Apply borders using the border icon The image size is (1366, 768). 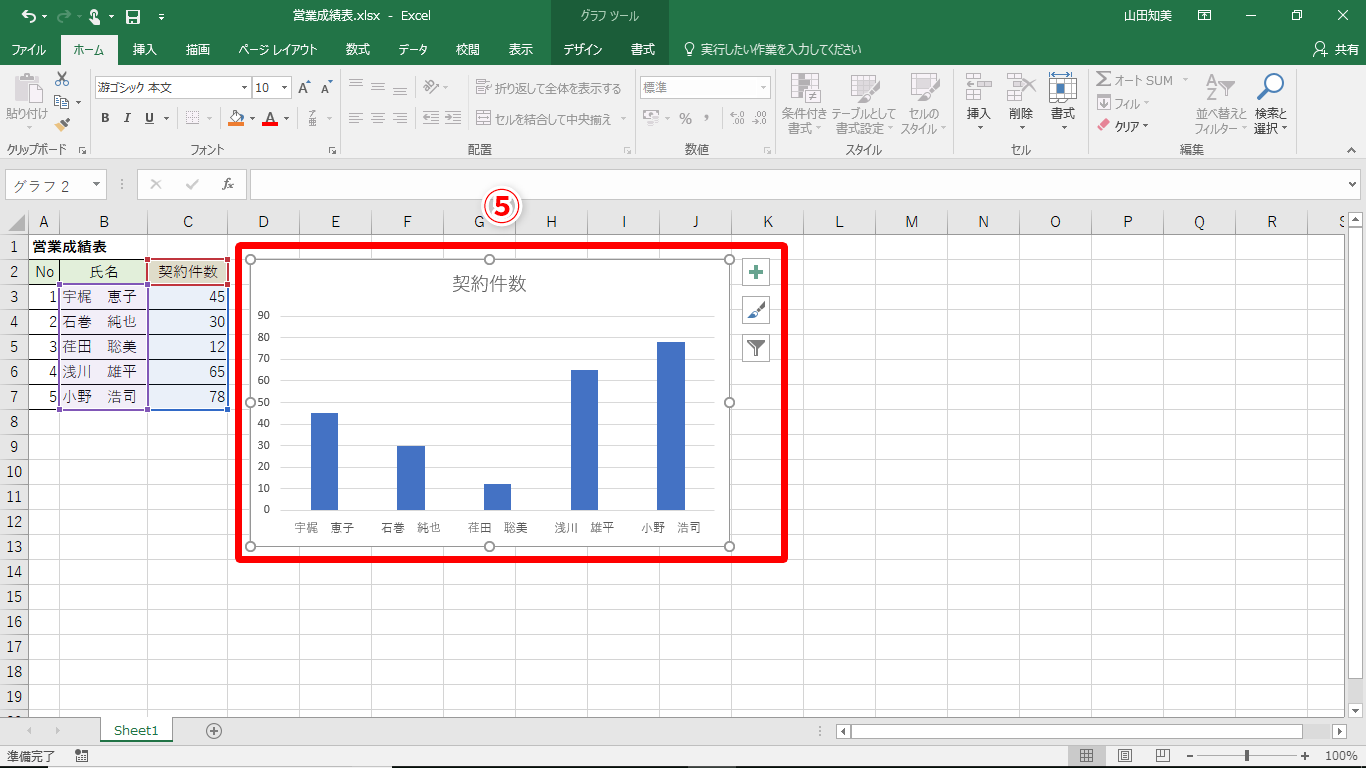pyautogui.click(x=192, y=118)
